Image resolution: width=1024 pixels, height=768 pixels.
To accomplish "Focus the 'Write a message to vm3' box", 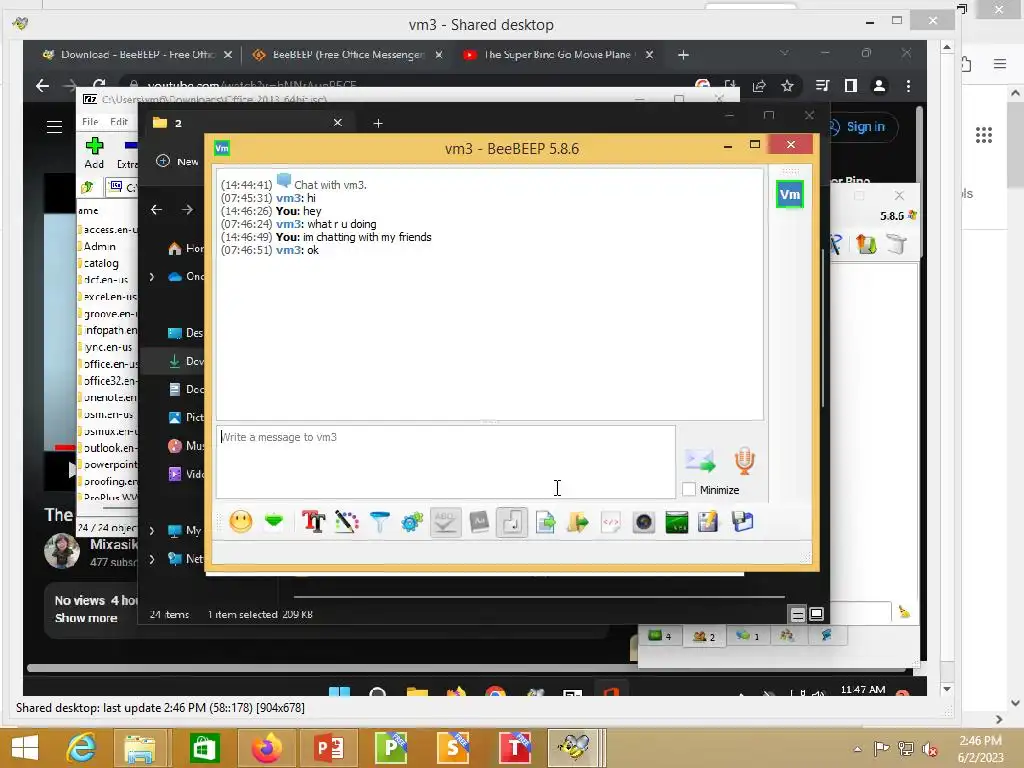I will [446, 462].
